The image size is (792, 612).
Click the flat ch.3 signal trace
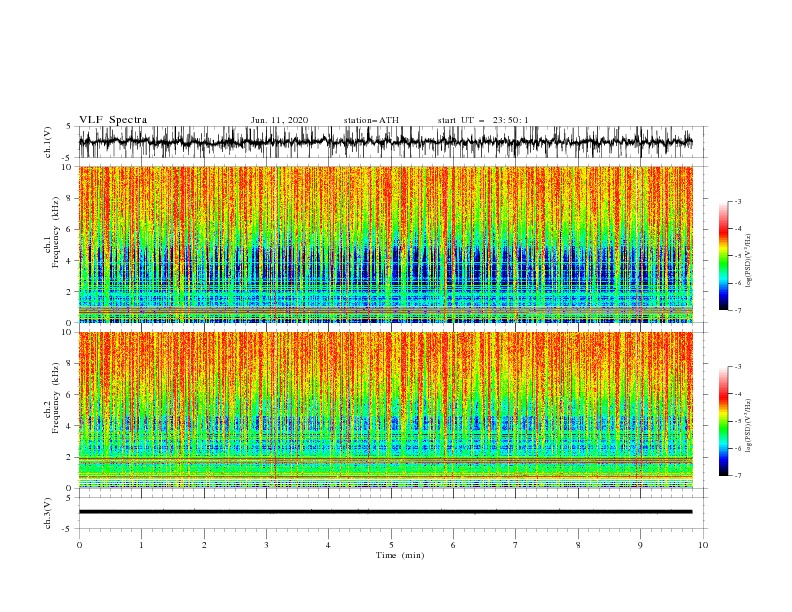pyautogui.click(x=385, y=512)
